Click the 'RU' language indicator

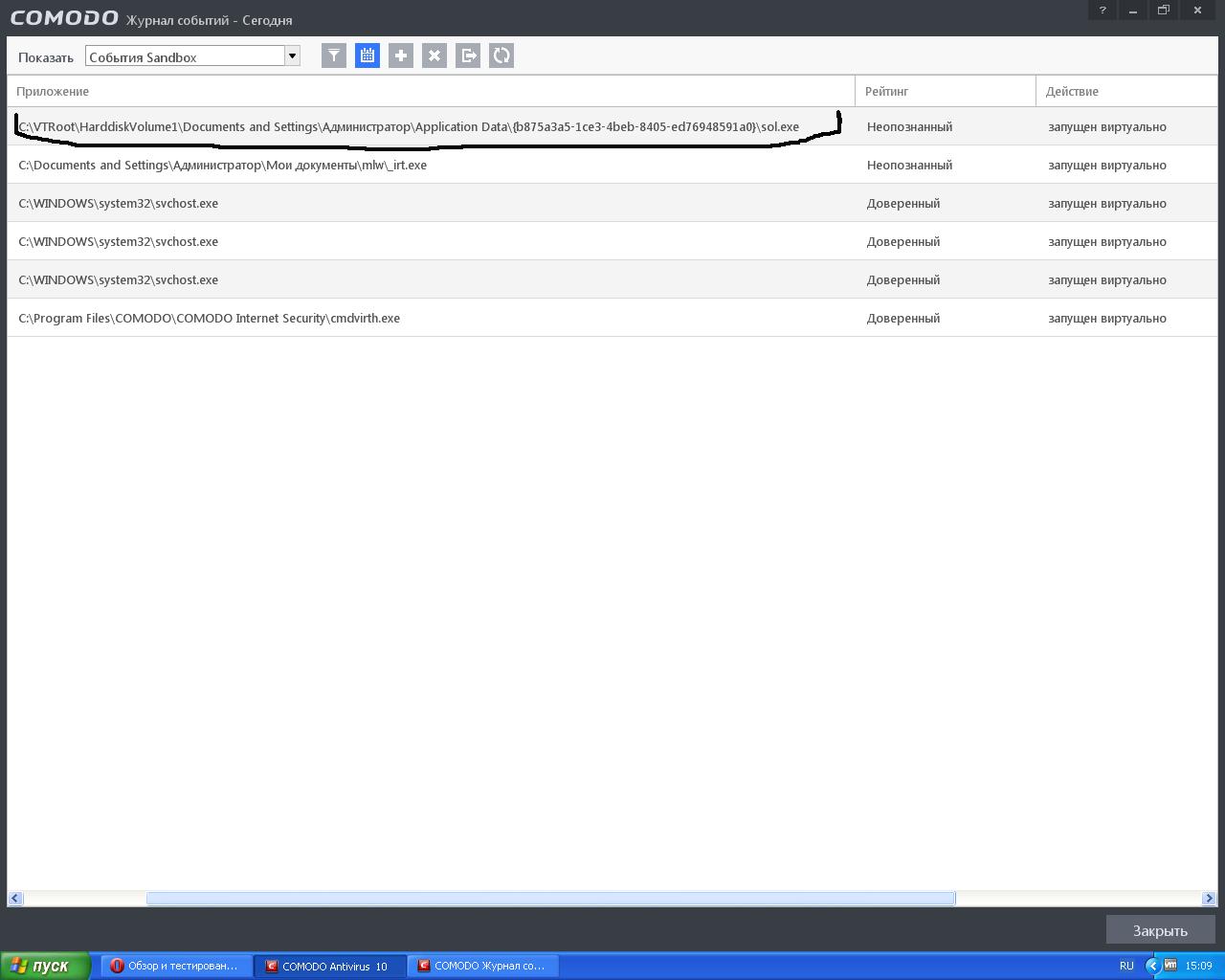point(1126,966)
